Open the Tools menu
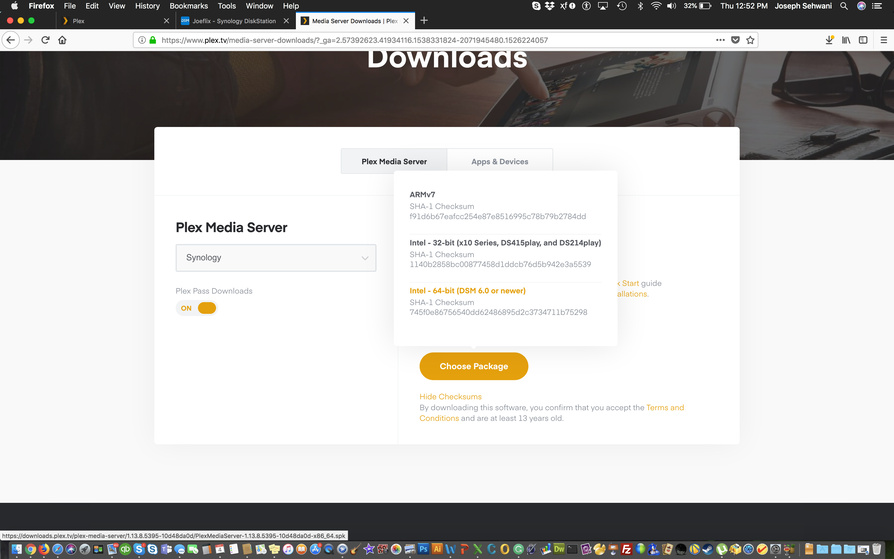The height and width of the screenshot is (559, 894). click(x=226, y=6)
